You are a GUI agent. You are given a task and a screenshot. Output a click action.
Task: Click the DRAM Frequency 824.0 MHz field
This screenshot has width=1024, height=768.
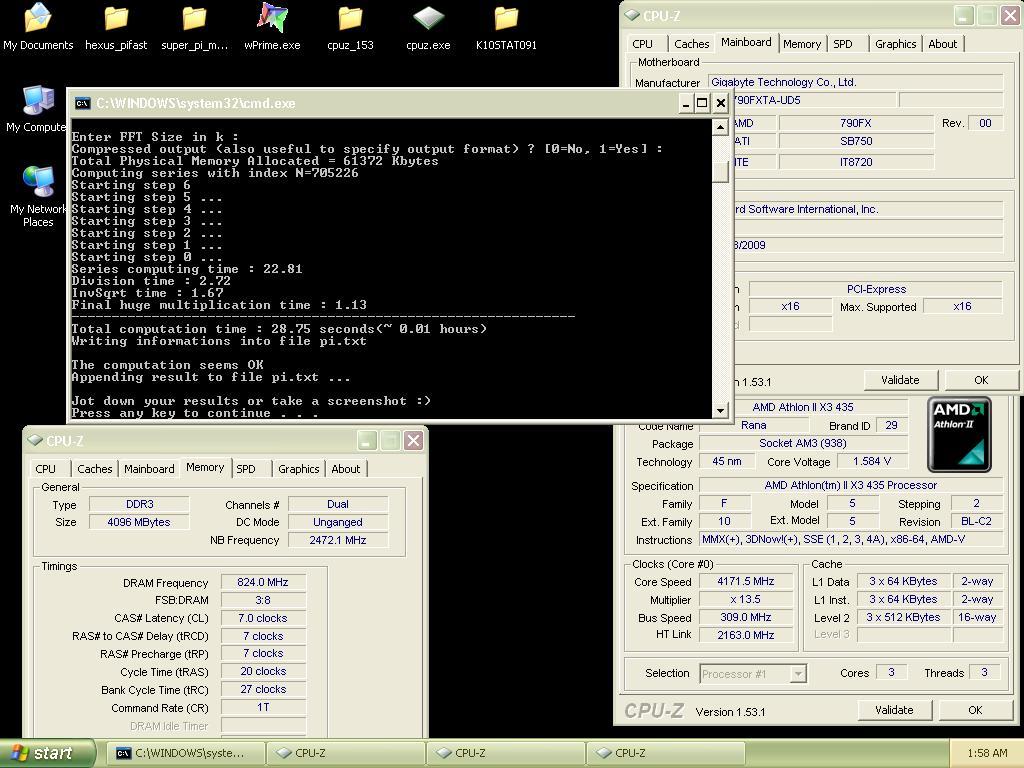[263, 582]
